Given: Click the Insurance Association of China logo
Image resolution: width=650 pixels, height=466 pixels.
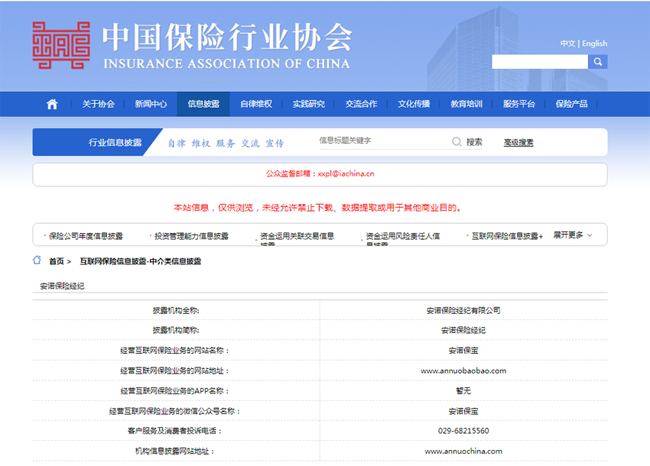Looking at the screenshot, I should coord(61,45).
